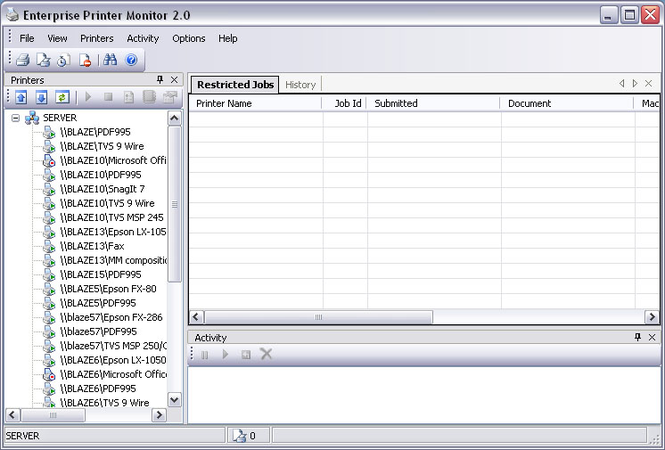The height and width of the screenshot is (450, 665).
Task: Click the blue down arrow in Printers toolbar
Action: click(41, 97)
